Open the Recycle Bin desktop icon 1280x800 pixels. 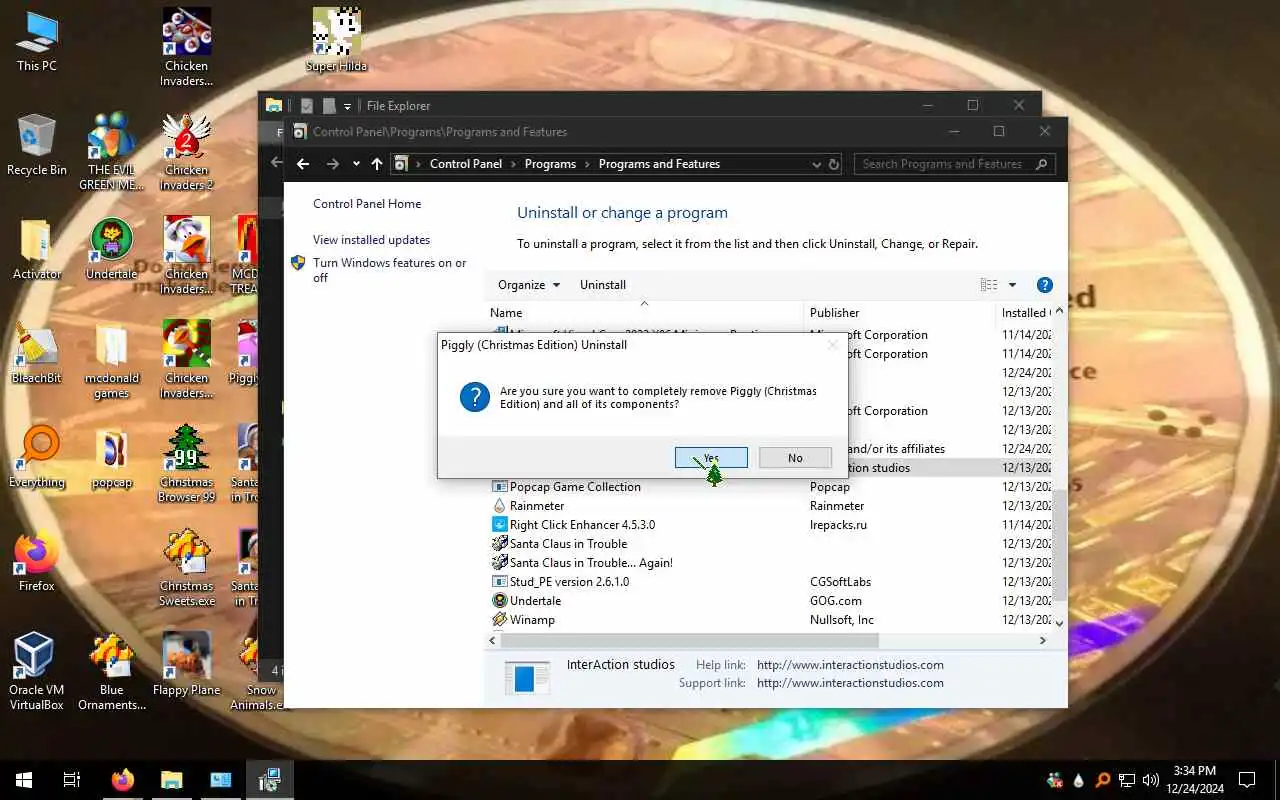[x=37, y=146]
